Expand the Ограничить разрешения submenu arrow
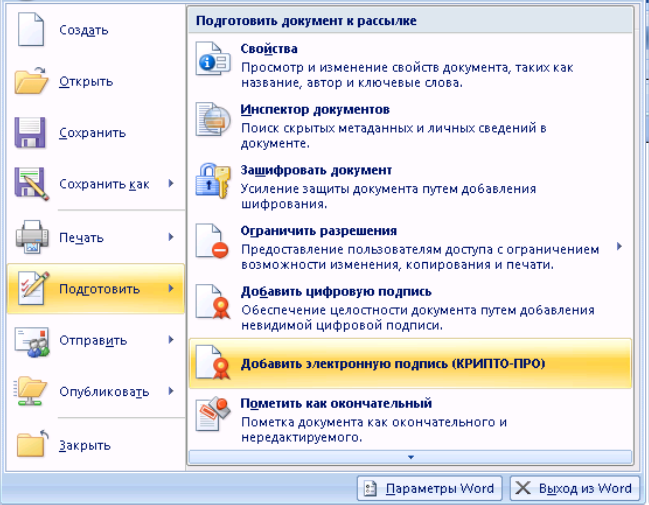The height and width of the screenshot is (505, 649). (x=619, y=246)
